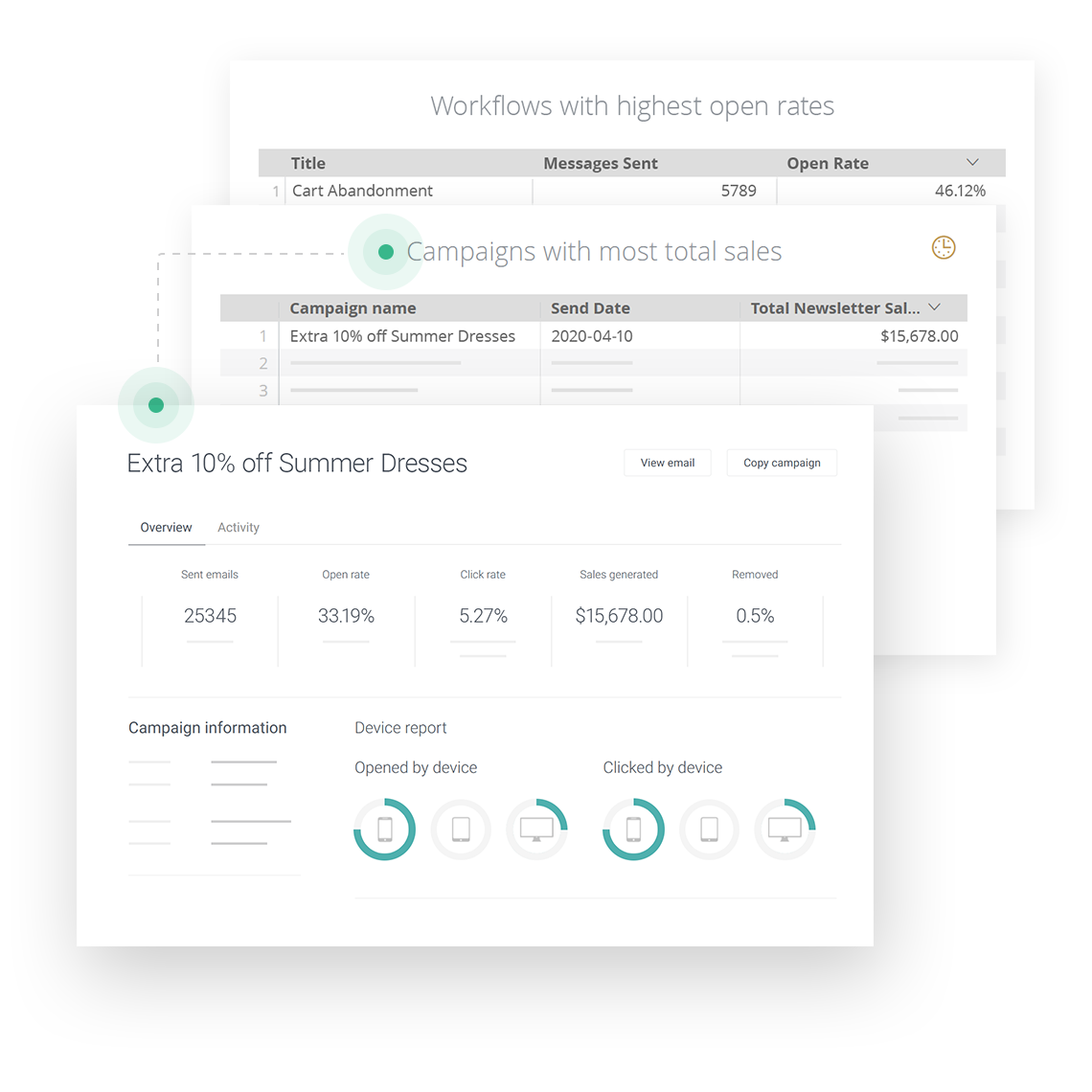
Task: Switch to the Overview tab
Action: (x=166, y=527)
